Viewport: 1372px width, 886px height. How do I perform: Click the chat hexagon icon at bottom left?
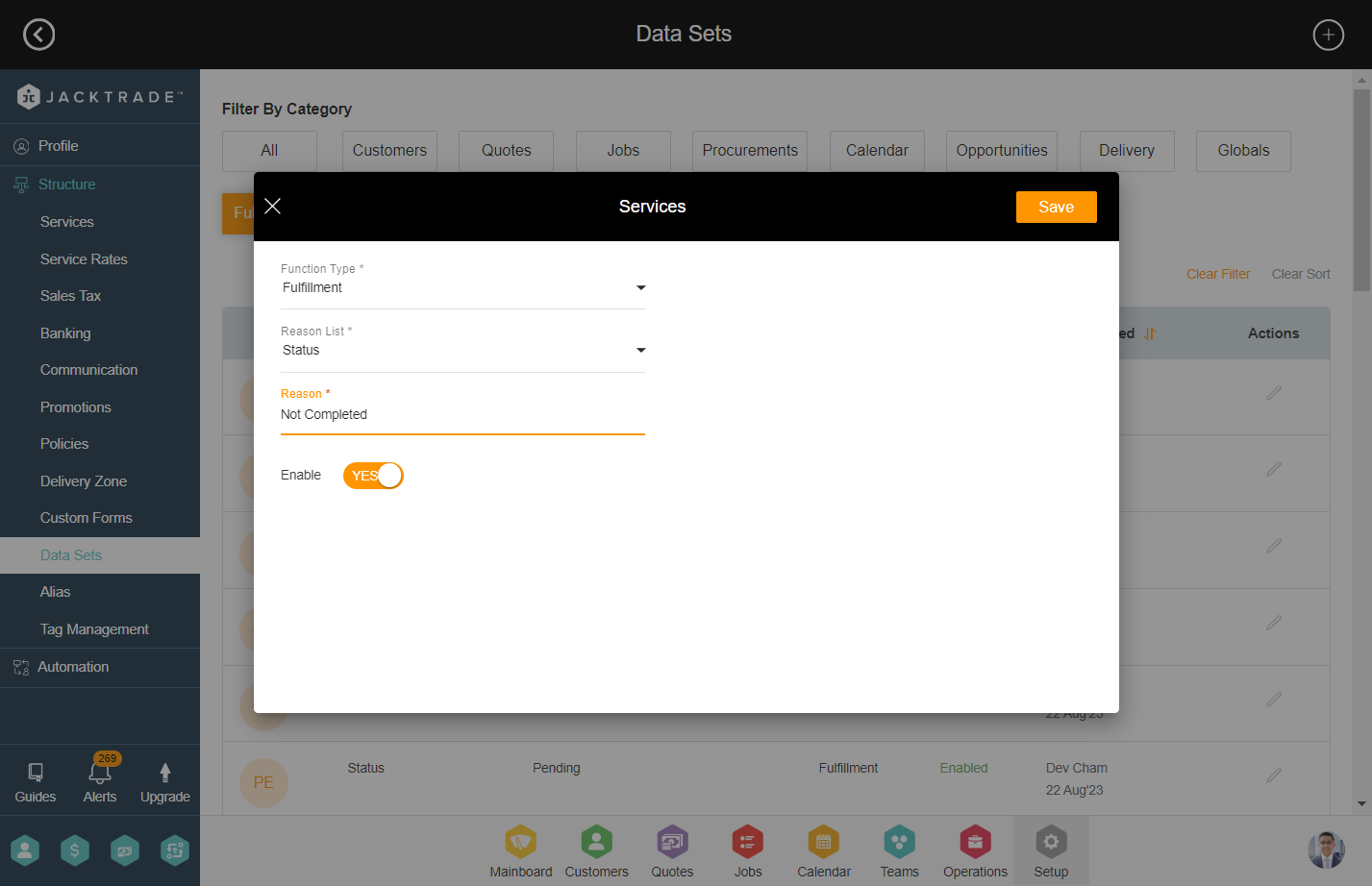pyautogui.click(x=125, y=850)
